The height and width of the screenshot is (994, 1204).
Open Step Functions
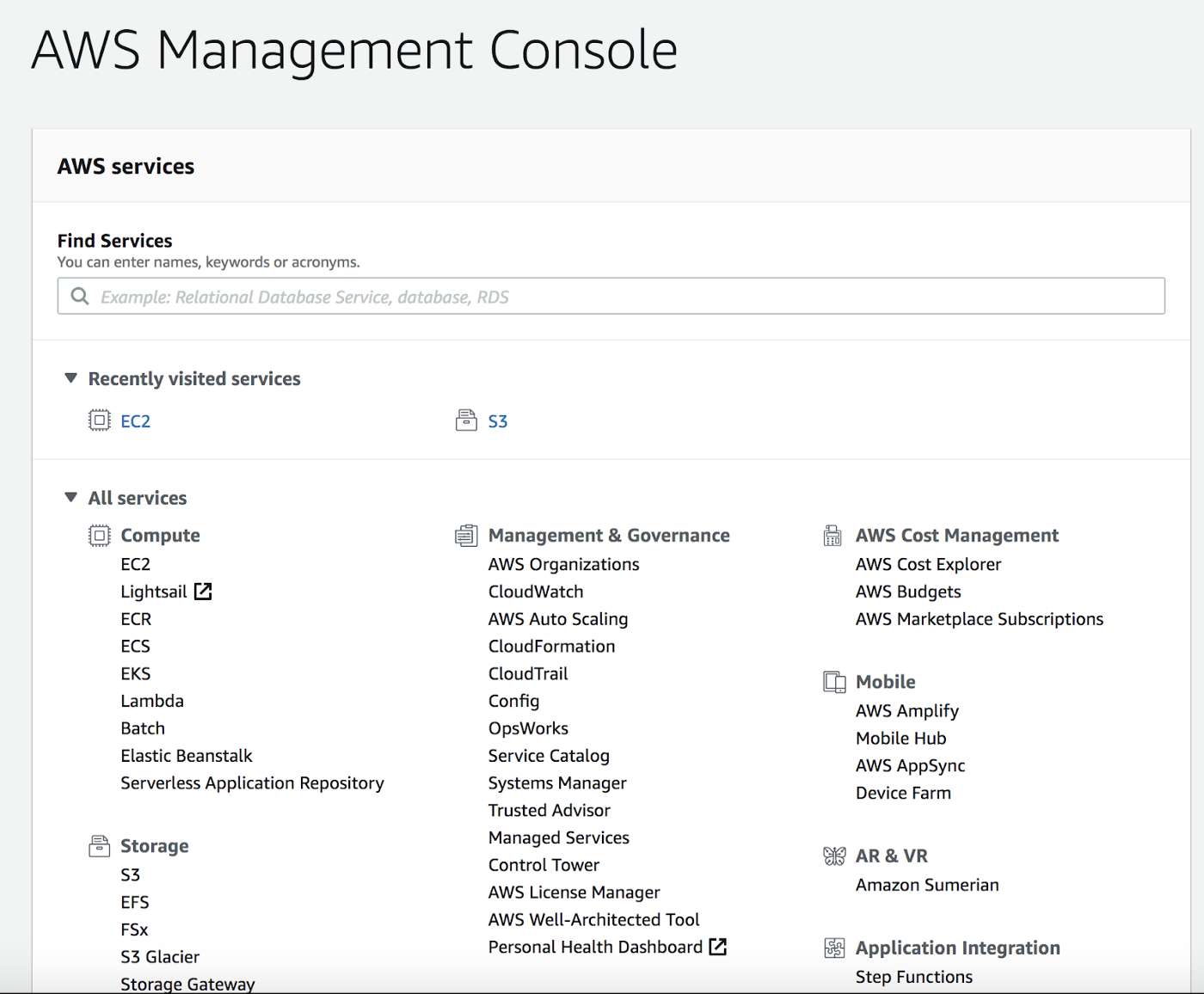click(914, 977)
